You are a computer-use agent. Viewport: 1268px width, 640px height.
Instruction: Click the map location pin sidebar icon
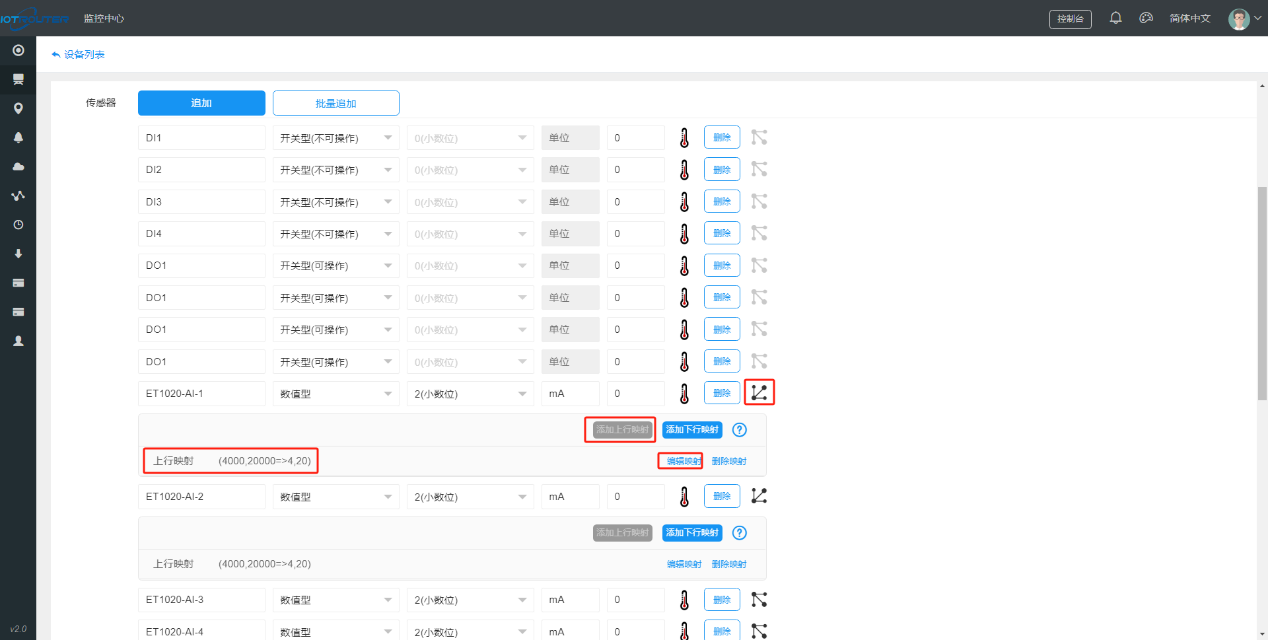coord(18,108)
